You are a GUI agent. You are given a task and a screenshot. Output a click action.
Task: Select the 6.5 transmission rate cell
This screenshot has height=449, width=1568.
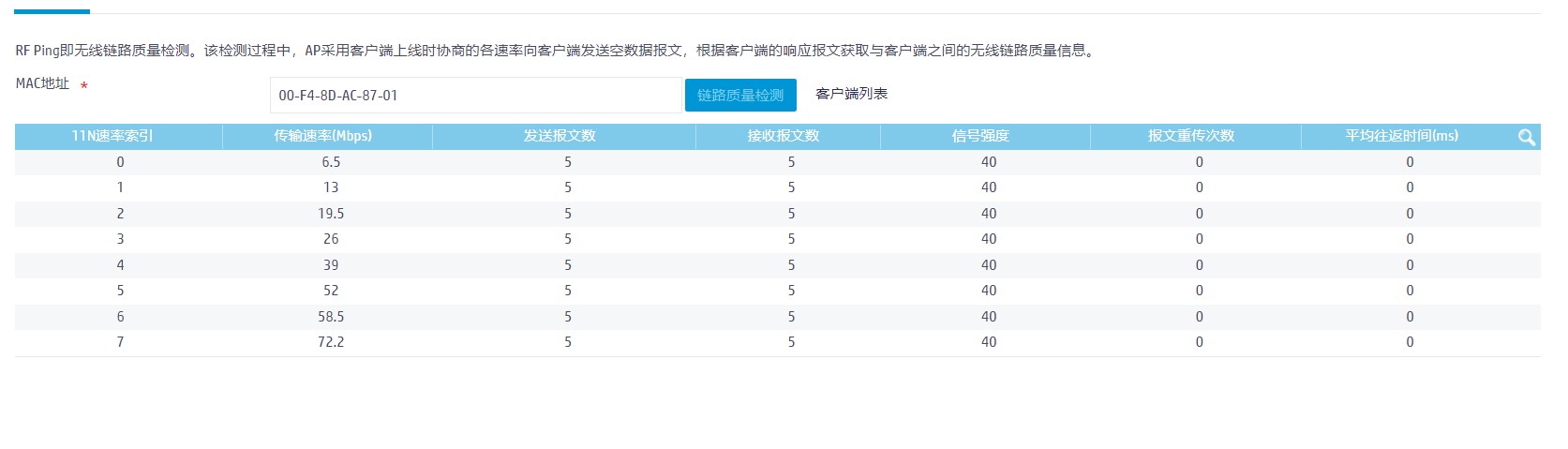pos(331,162)
